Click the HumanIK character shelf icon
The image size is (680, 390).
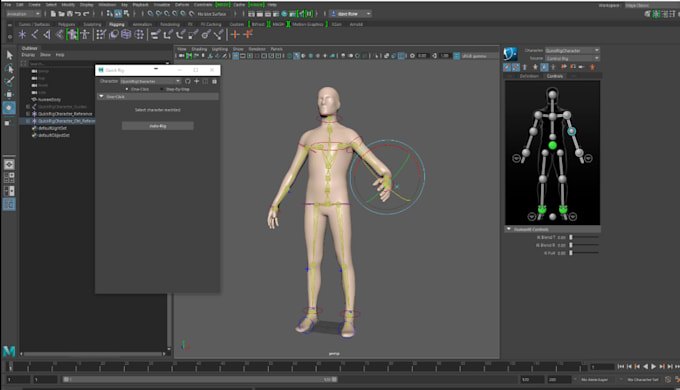click(x=85, y=34)
